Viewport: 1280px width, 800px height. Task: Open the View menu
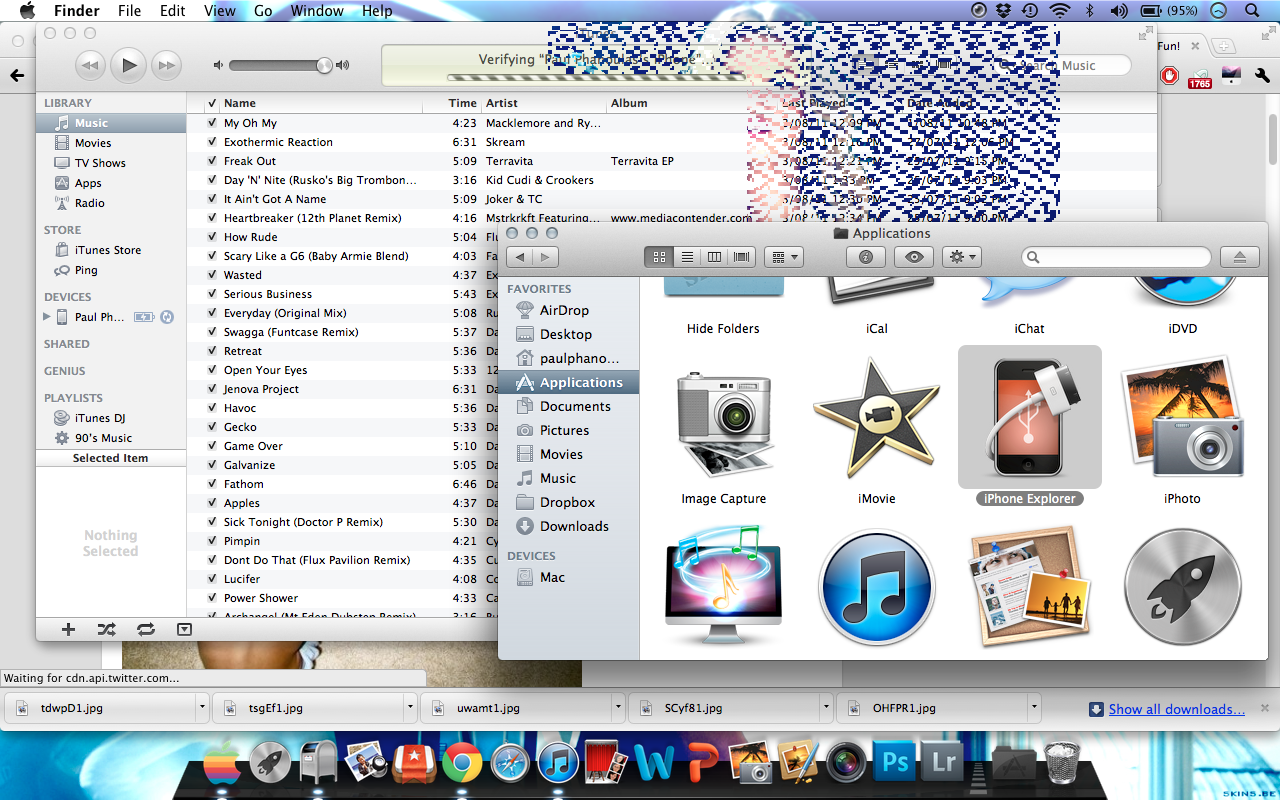coord(220,11)
